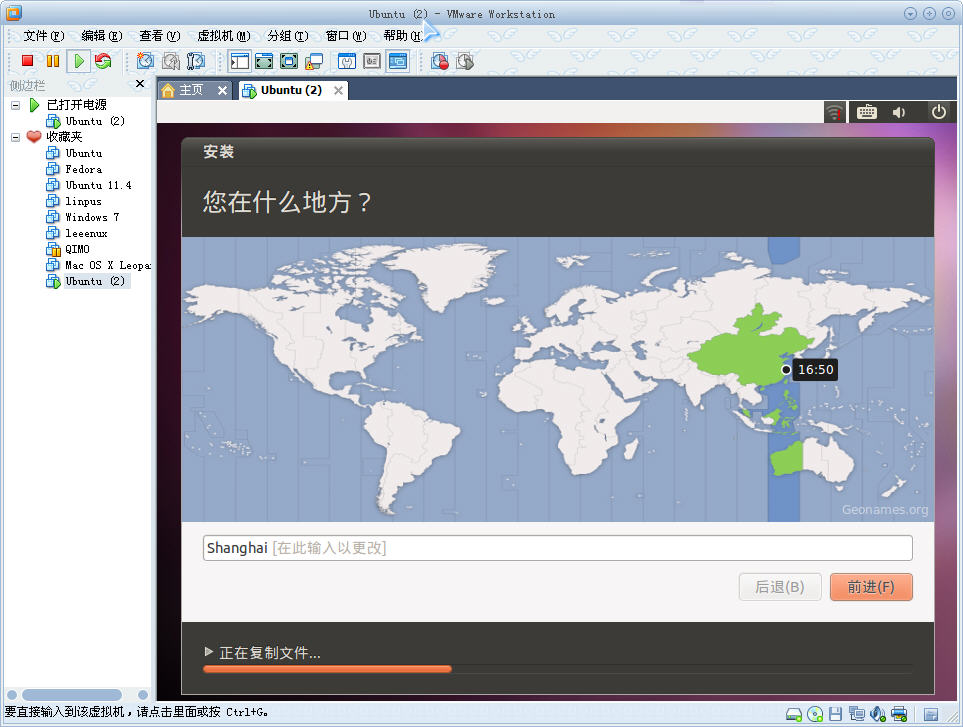Click the message log status bar icon
963x727 pixels.
click(931, 714)
